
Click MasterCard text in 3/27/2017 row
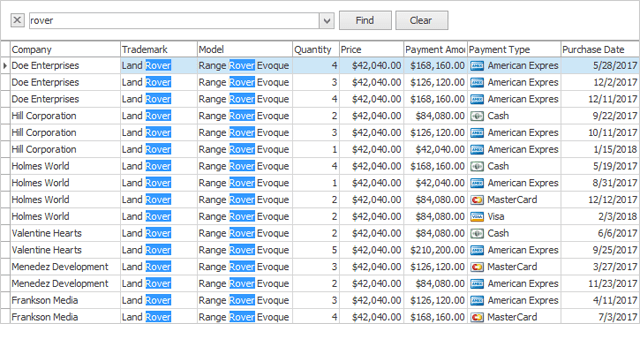(x=512, y=267)
